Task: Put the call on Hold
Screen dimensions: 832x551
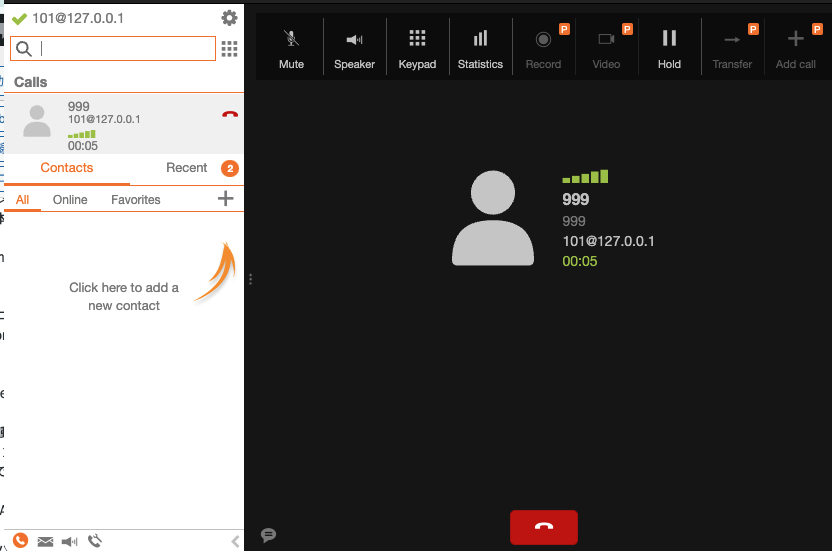Action: point(669,48)
